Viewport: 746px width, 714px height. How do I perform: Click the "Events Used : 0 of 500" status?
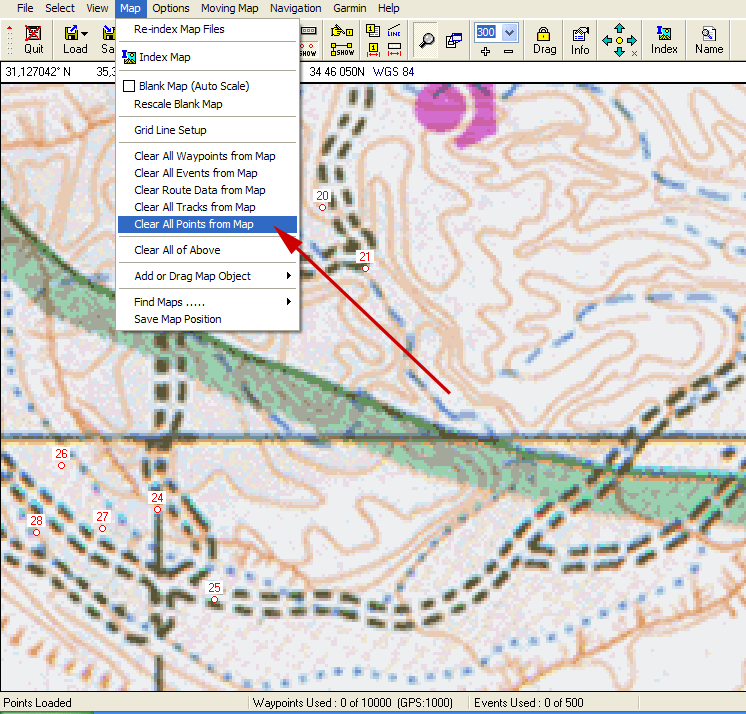[x=529, y=703]
